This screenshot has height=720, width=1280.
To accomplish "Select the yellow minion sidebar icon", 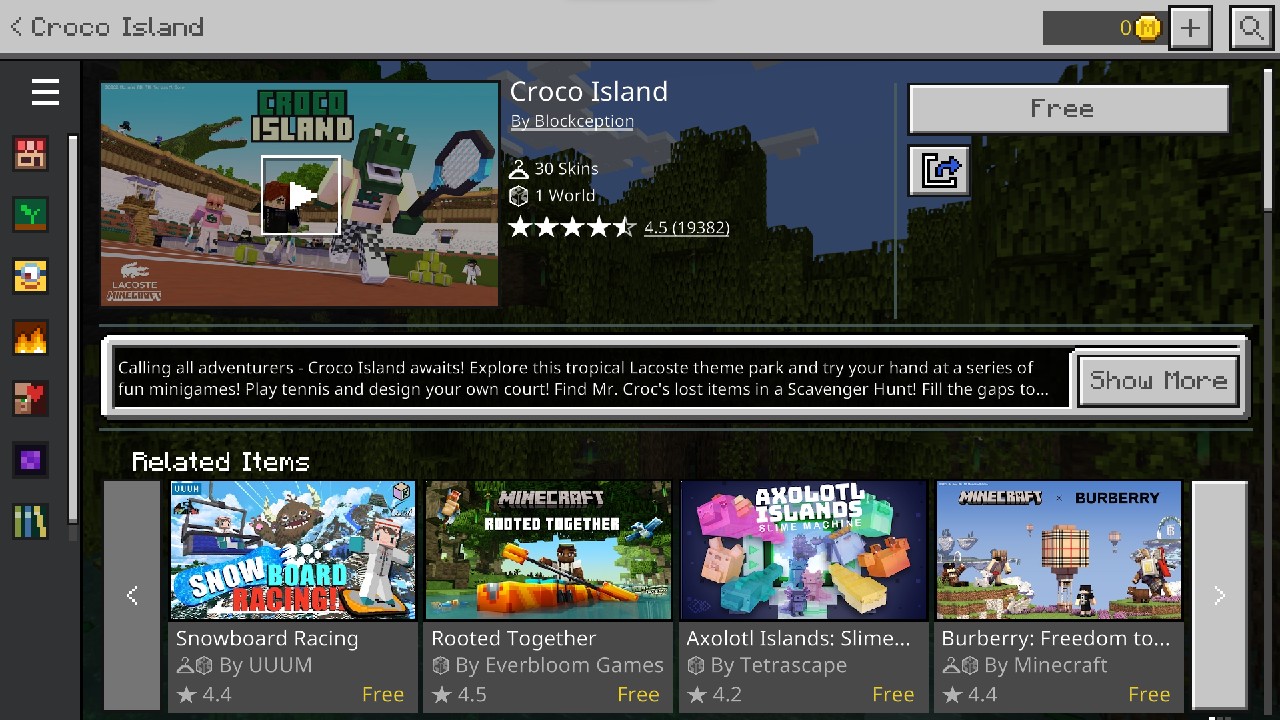I will coord(31,276).
